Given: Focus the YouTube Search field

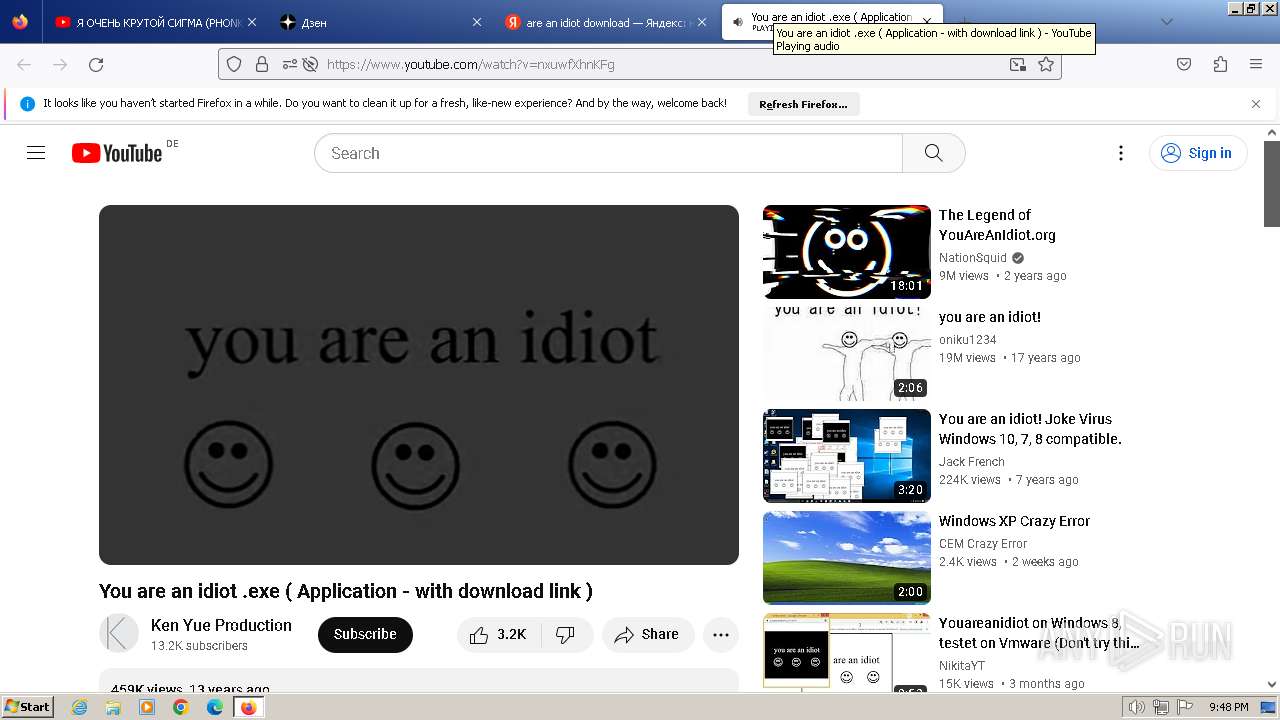Looking at the screenshot, I should (609, 153).
